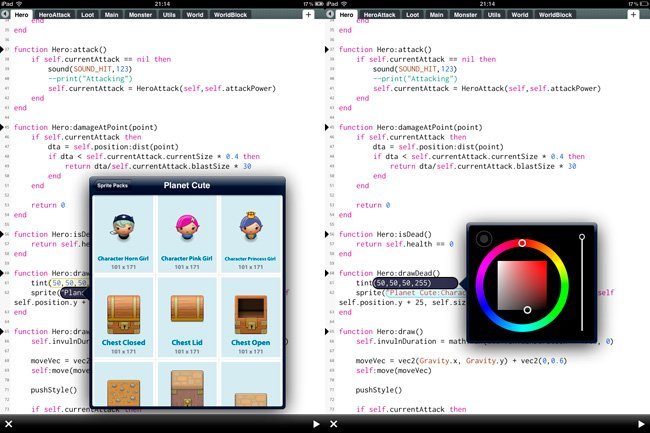The height and width of the screenshot is (433, 650).
Task: Collapse Hero:isDead() in the right screen
Action: pyautogui.click(x=327, y=234)
